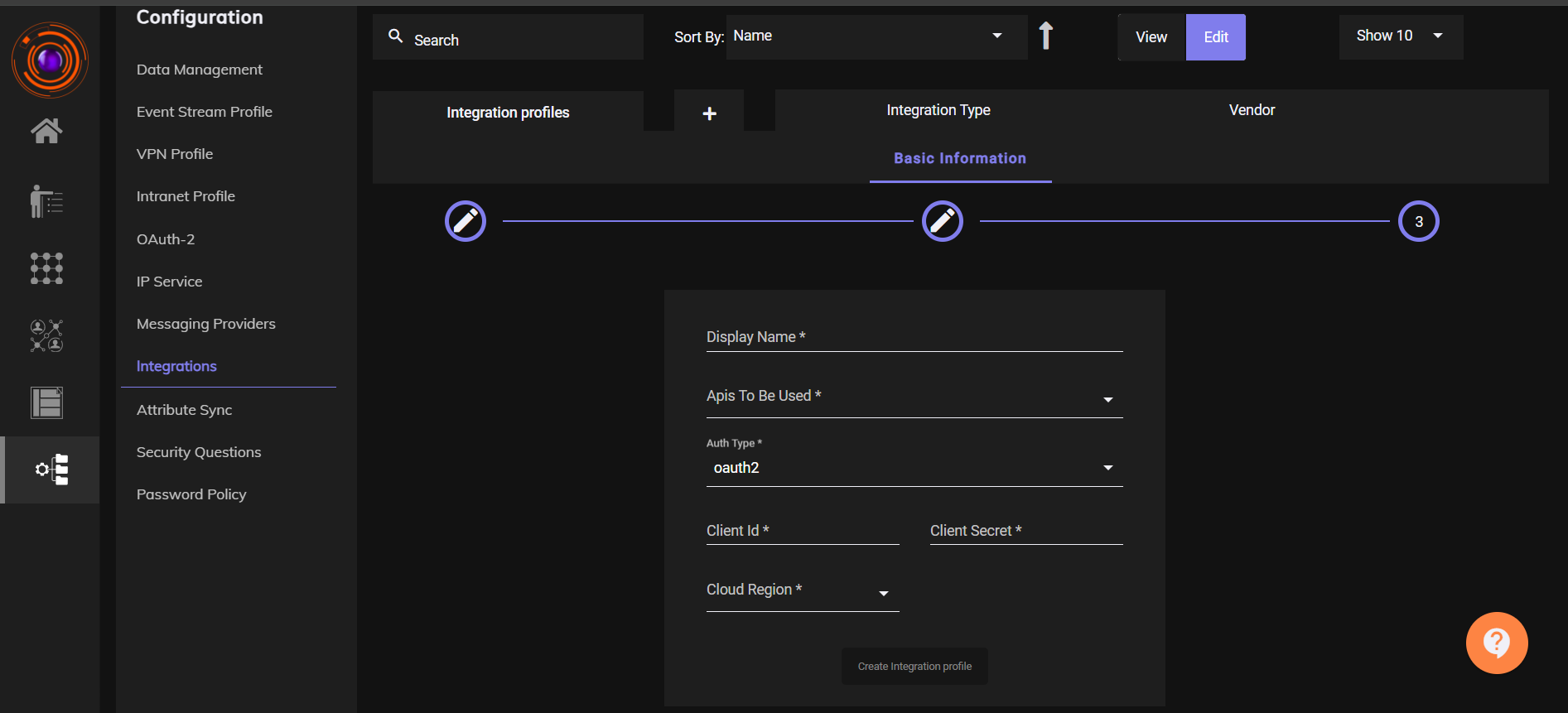Select Integrations menu item
Screen dimensions: 1568x713
(176, 366)
